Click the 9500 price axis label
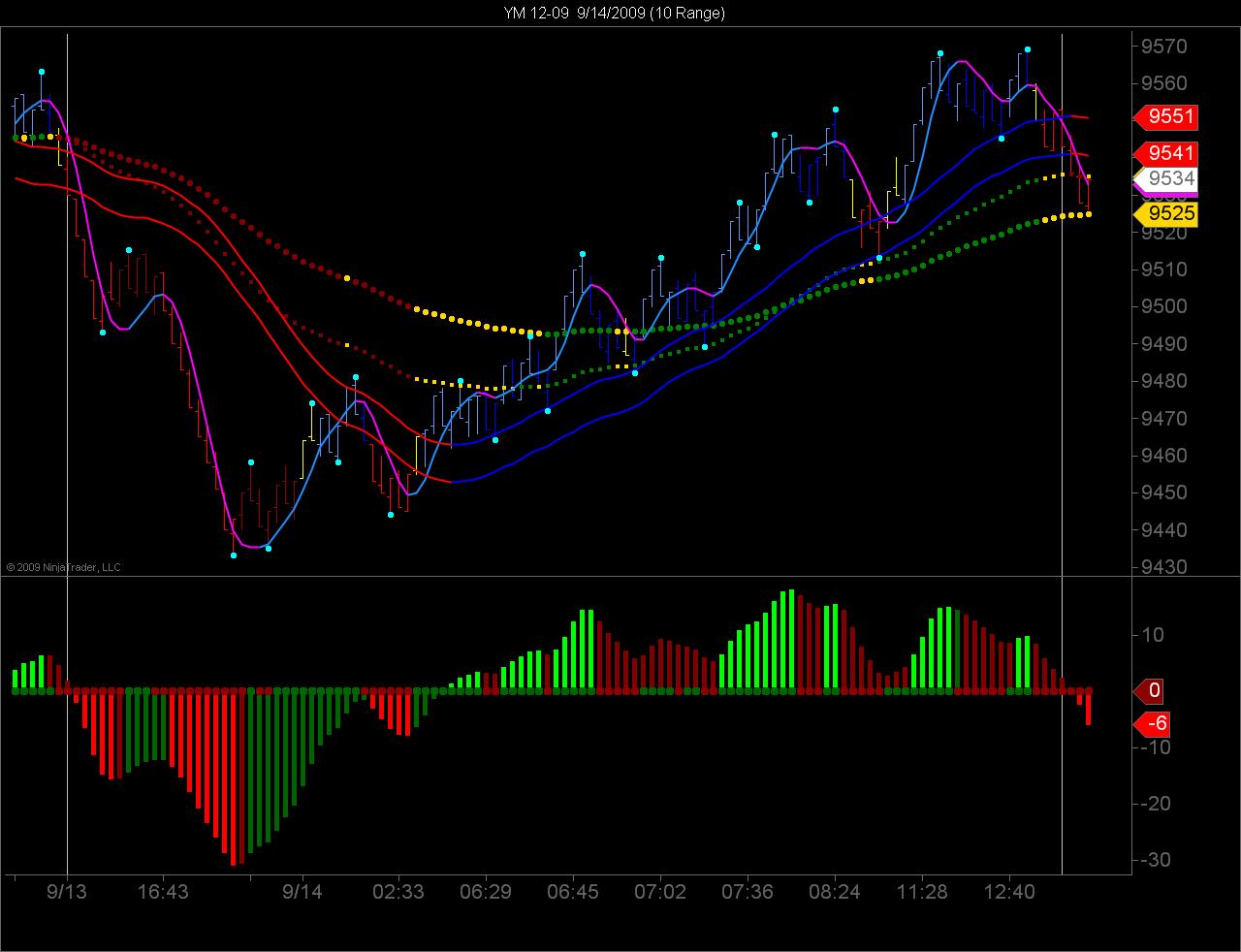 point(1164,306)
